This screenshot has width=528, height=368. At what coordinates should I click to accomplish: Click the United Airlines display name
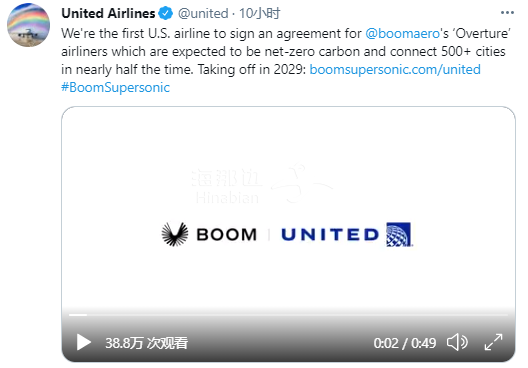[108, 13]
